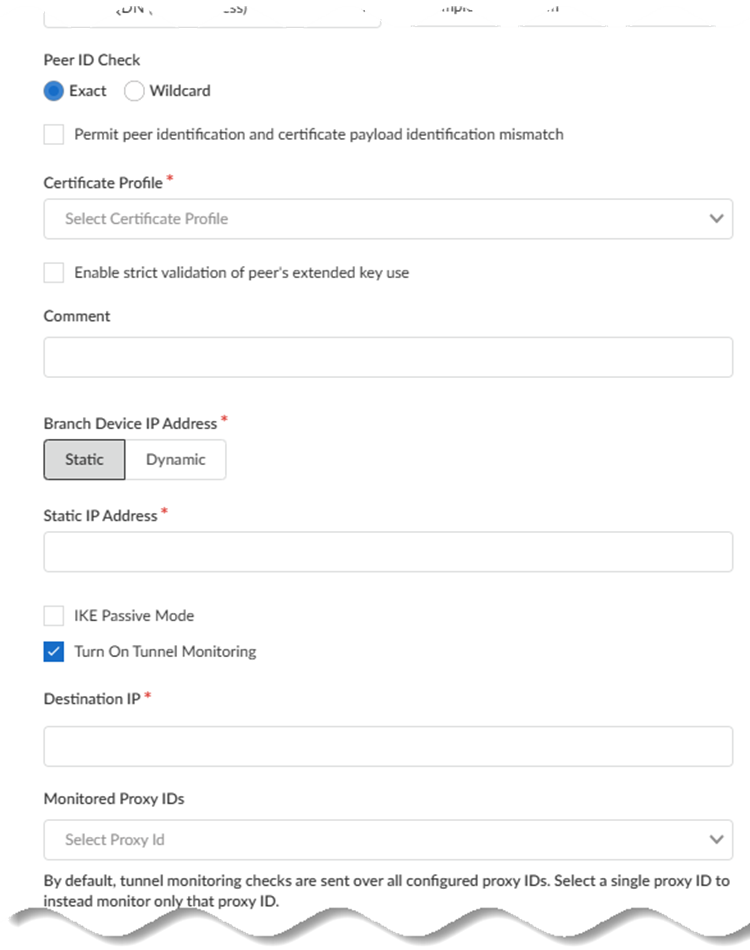Screen dimensions: 750x950
Task: Focus the Static IP Address input
Action: (388, 552)
